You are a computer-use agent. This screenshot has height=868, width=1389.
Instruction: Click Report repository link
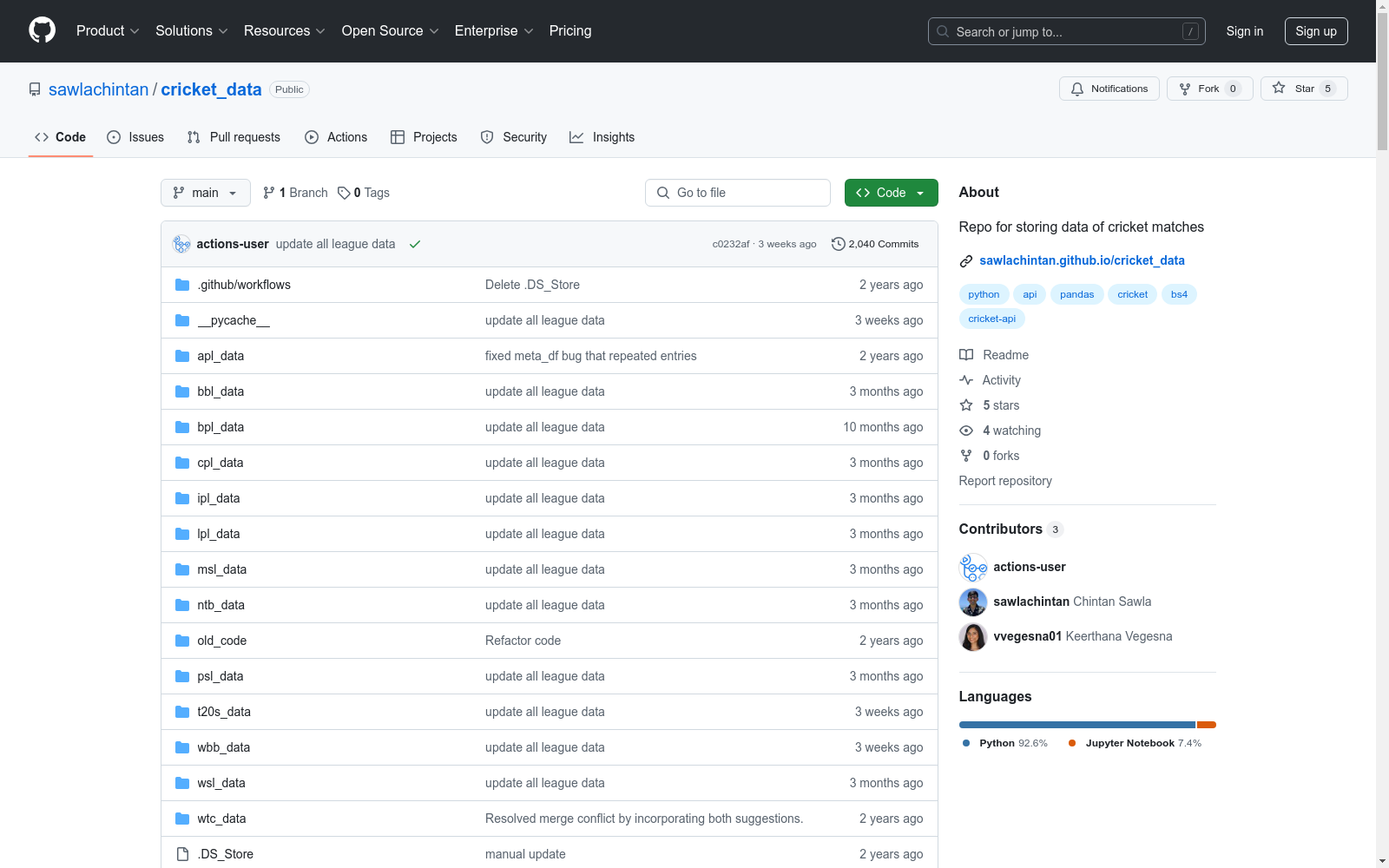pyautogui.click(x=1005, y=481)
